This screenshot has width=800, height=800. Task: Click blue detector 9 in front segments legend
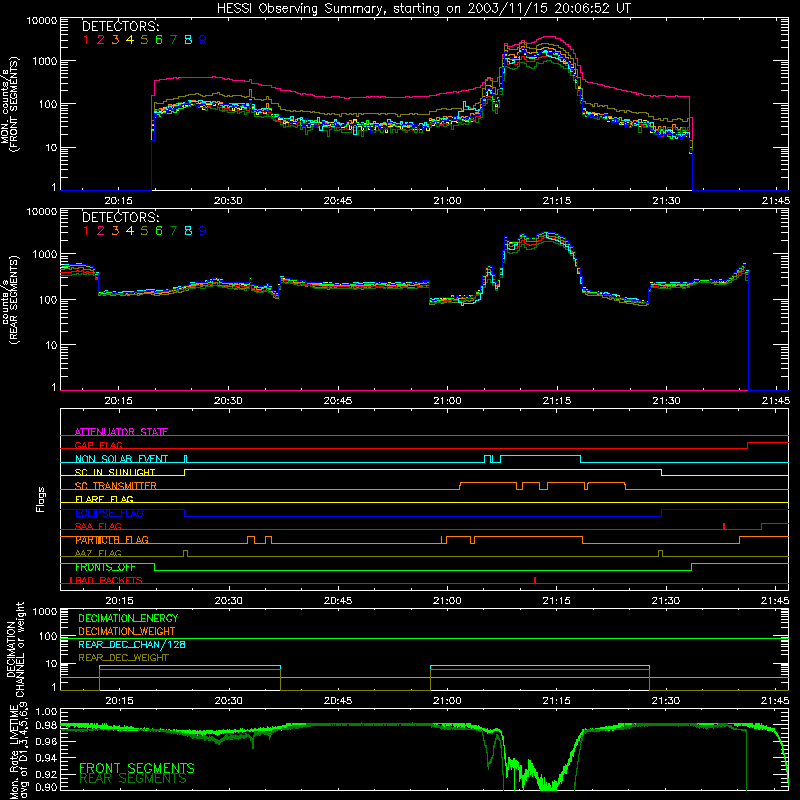[203, 39]
